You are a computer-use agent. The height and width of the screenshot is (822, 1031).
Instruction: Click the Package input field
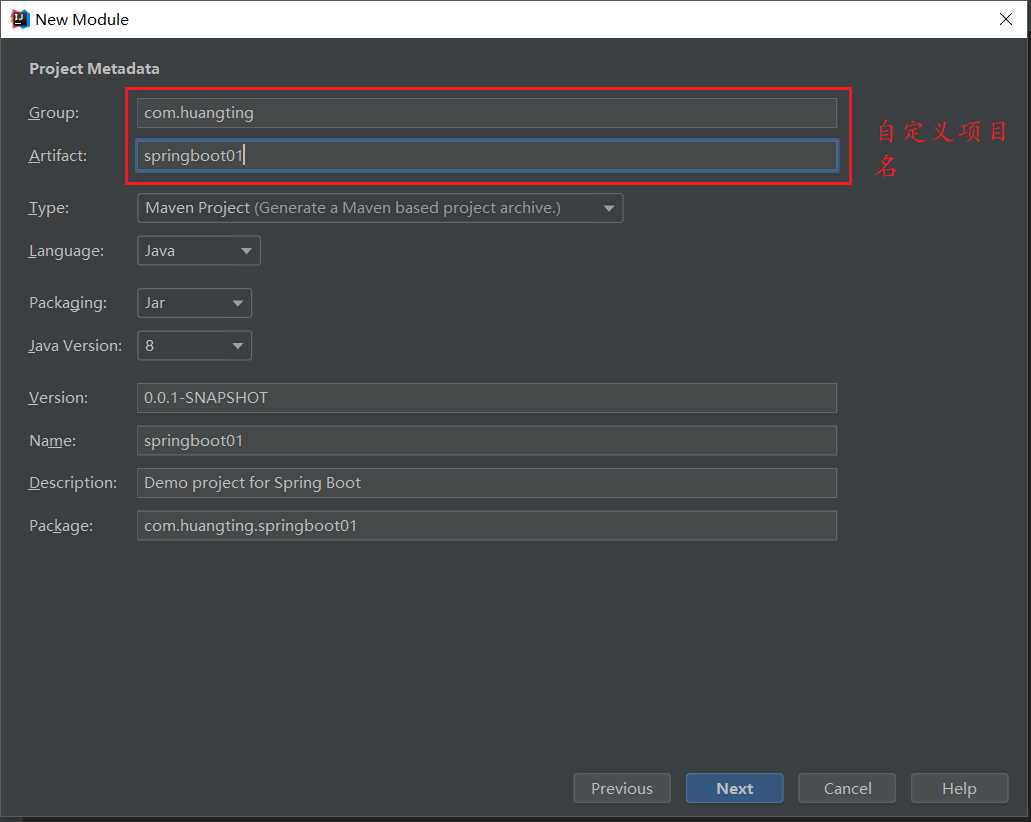(486, 526)
